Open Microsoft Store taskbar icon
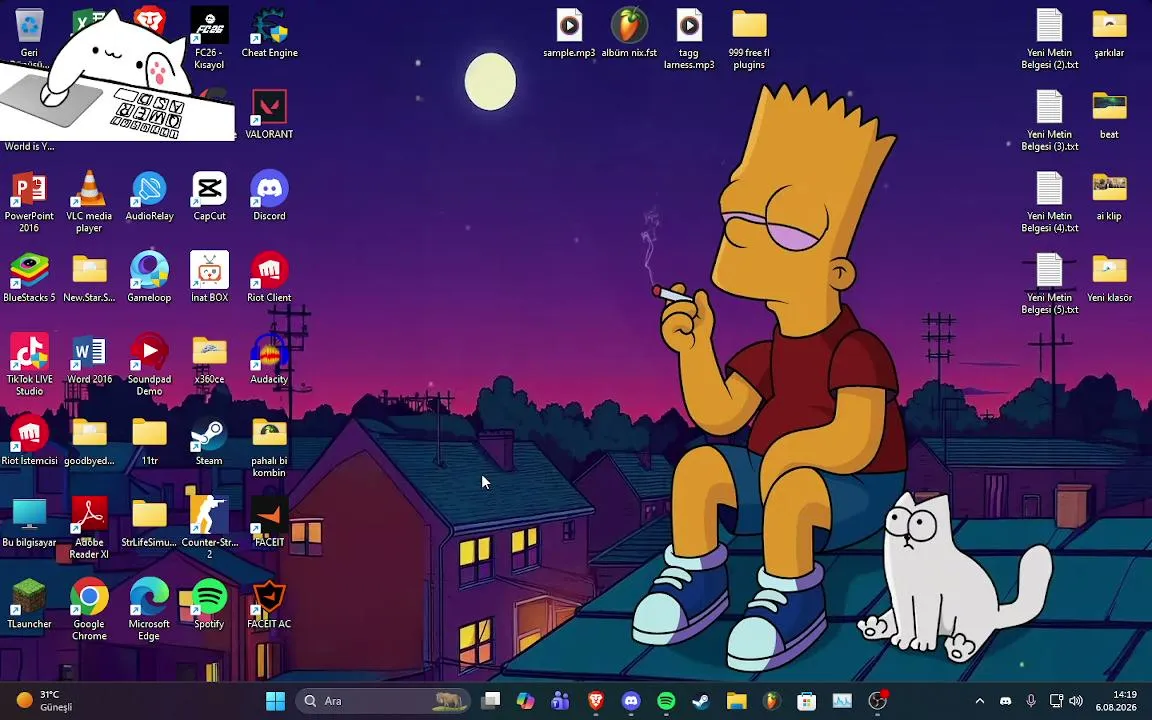Image resolution: width=1152 pixels, height=720 pixels. [807, 701]
